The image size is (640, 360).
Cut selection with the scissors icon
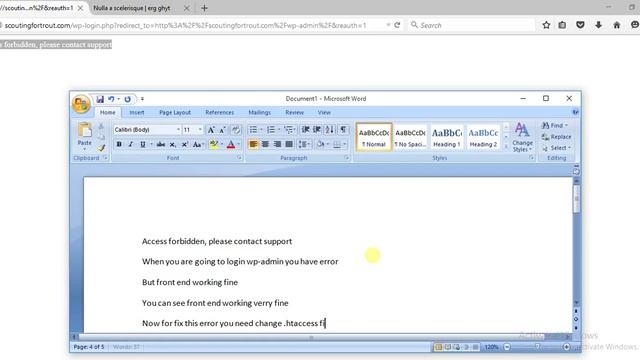pyautogui.click(x=101, y=126)
